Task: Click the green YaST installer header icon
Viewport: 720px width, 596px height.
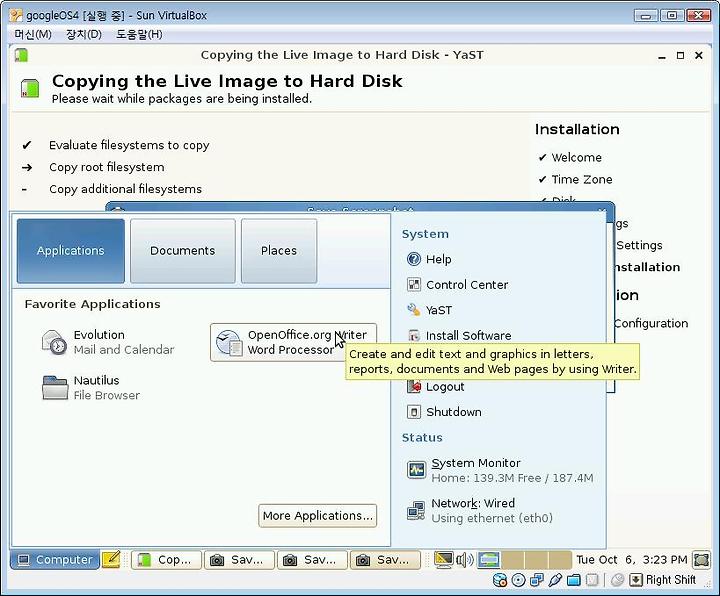Action: pos(30,88)
